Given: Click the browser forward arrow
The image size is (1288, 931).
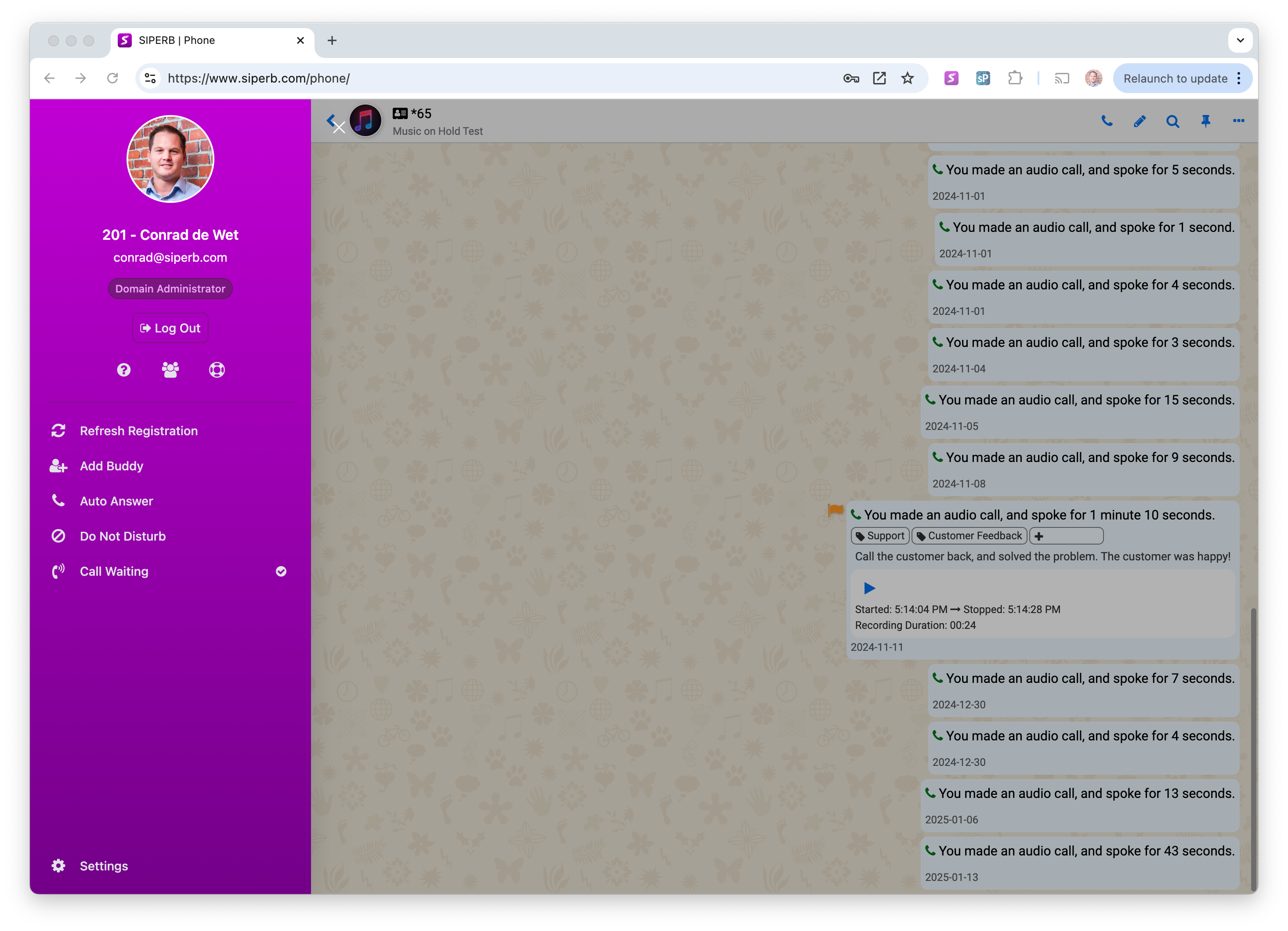Looking at the screenshot, I should 81,78.
